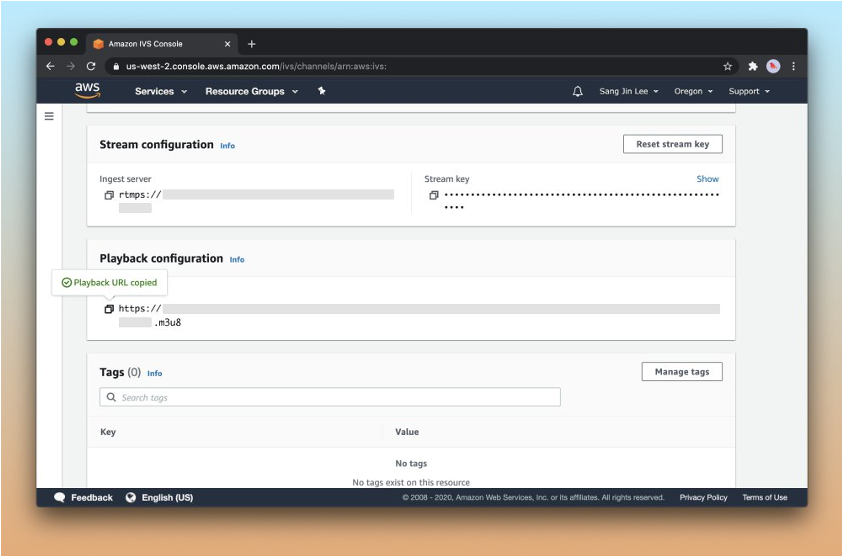Click the browser forward arrow
This screenshot has width=842, height=556.
click(70, 66)
